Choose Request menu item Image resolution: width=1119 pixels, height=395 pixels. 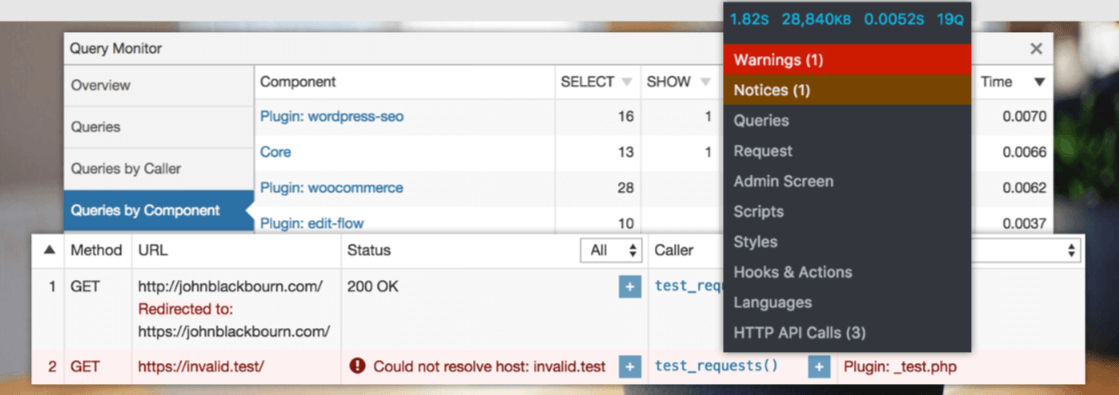click(847, 151)
